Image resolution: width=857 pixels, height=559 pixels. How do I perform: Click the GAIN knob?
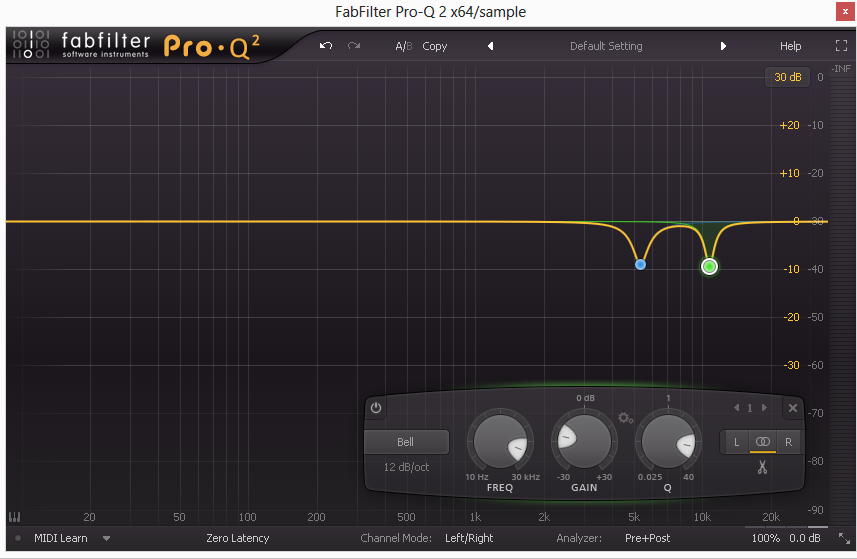pos(584,442)
